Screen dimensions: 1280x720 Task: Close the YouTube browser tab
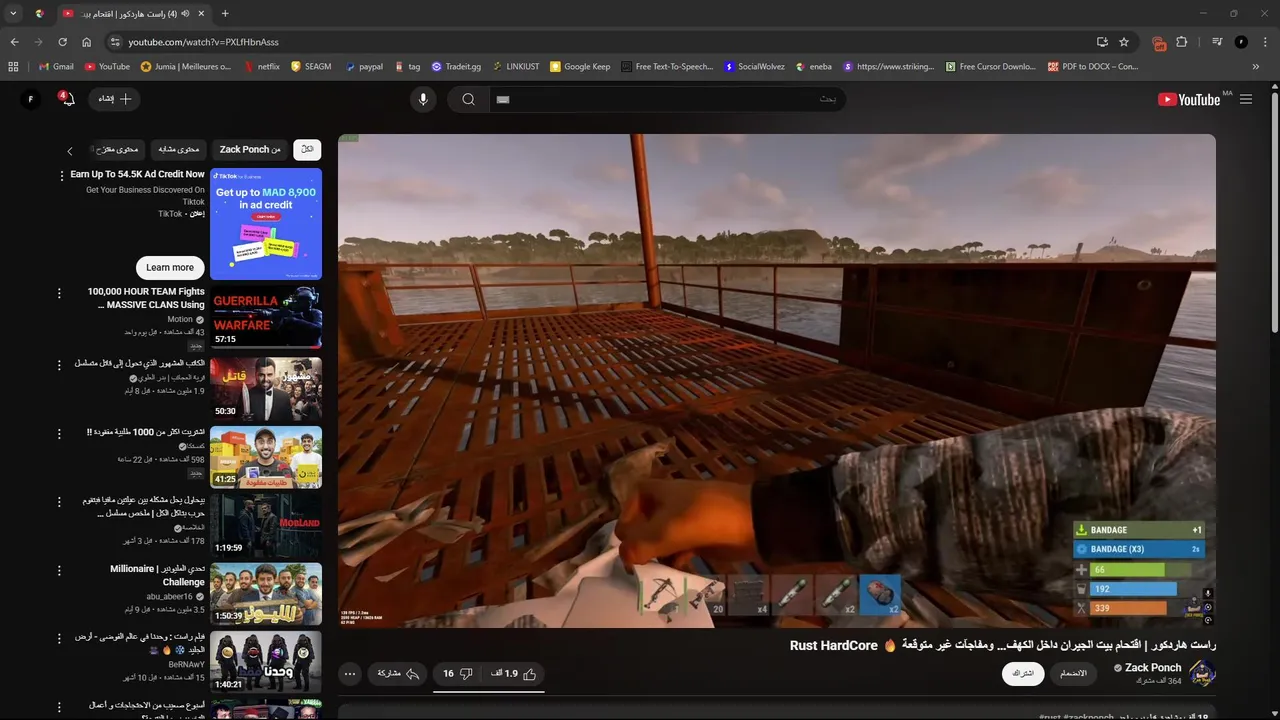click(201, 14)
